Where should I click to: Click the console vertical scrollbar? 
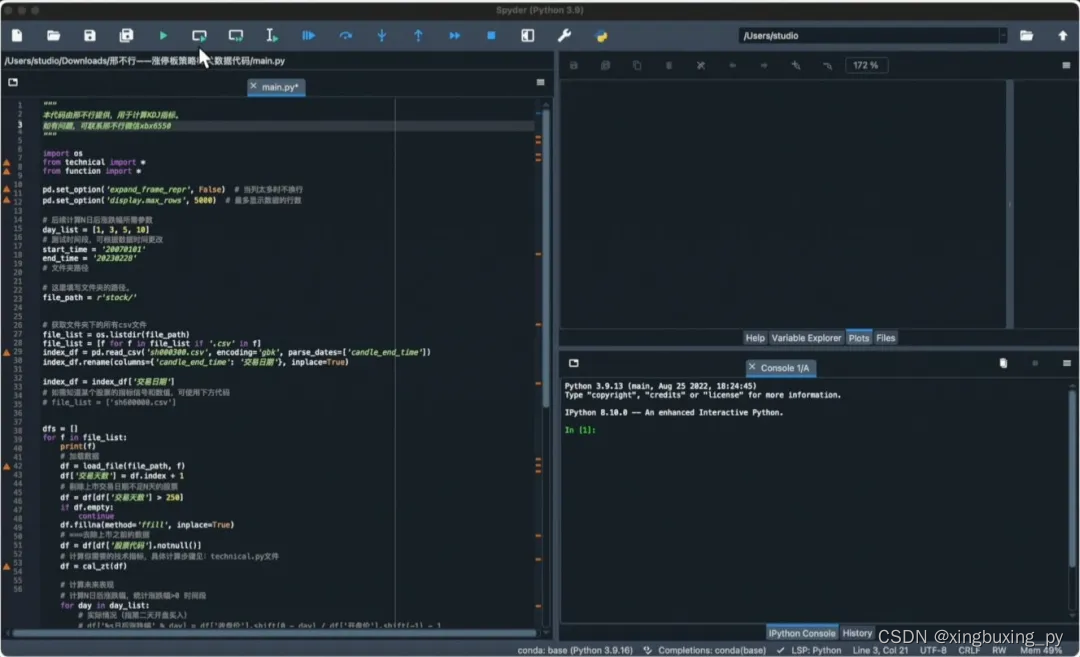click(x=1072, y=479)
